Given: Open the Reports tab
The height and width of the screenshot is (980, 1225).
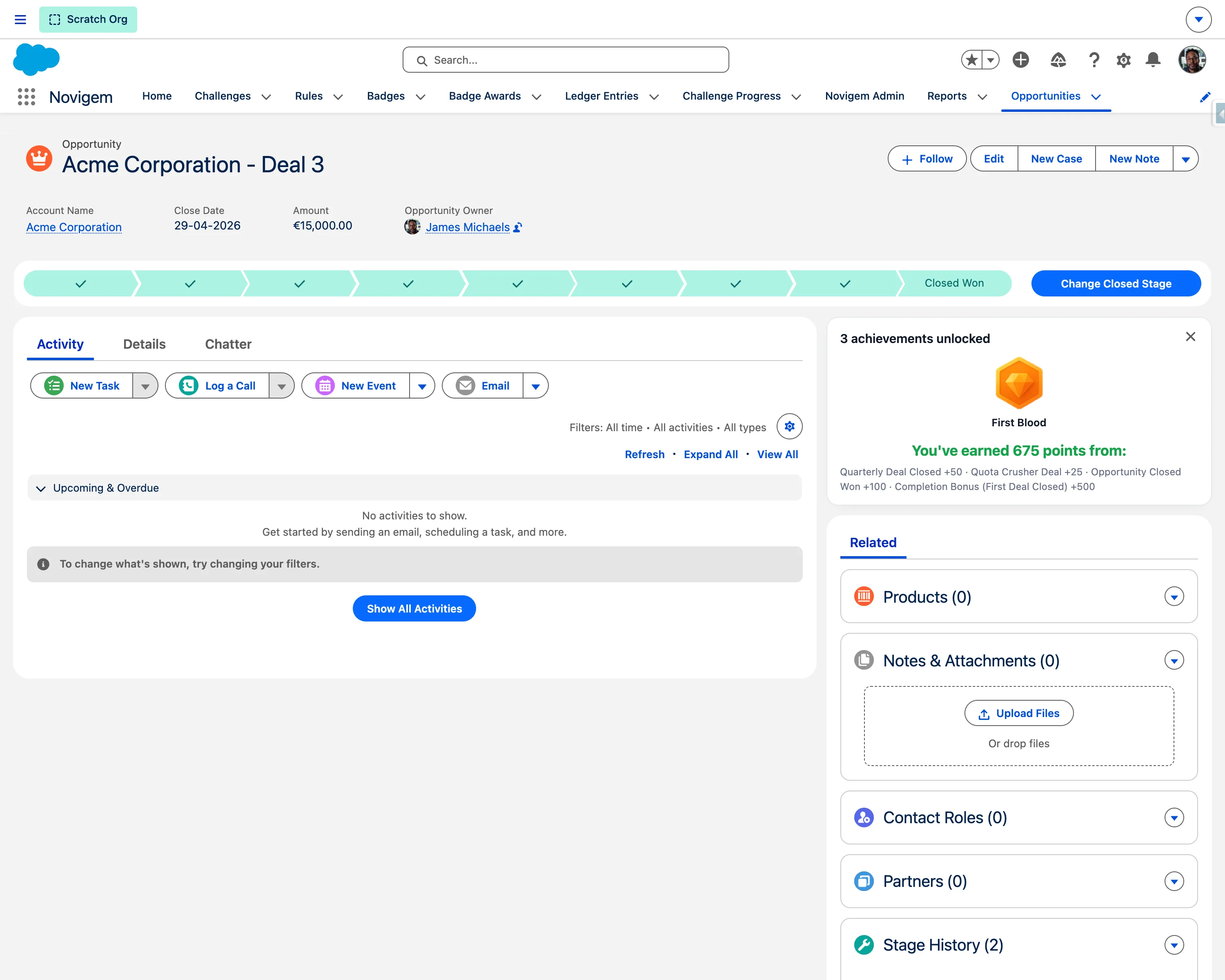Looking at the screenshot, I should click(x=947, y=96).
